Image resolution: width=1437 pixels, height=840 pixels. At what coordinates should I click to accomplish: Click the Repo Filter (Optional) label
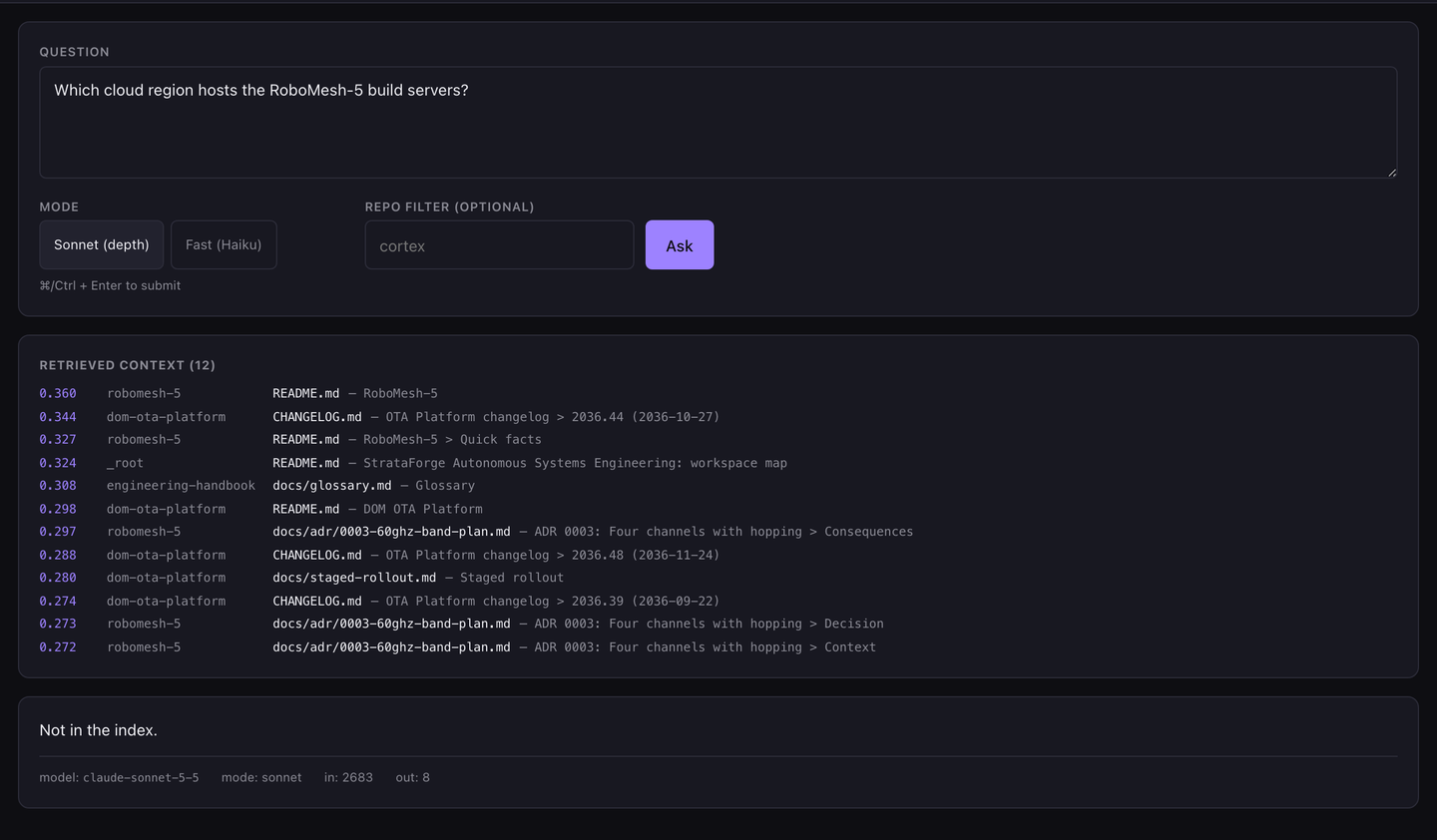pos(449,207)
